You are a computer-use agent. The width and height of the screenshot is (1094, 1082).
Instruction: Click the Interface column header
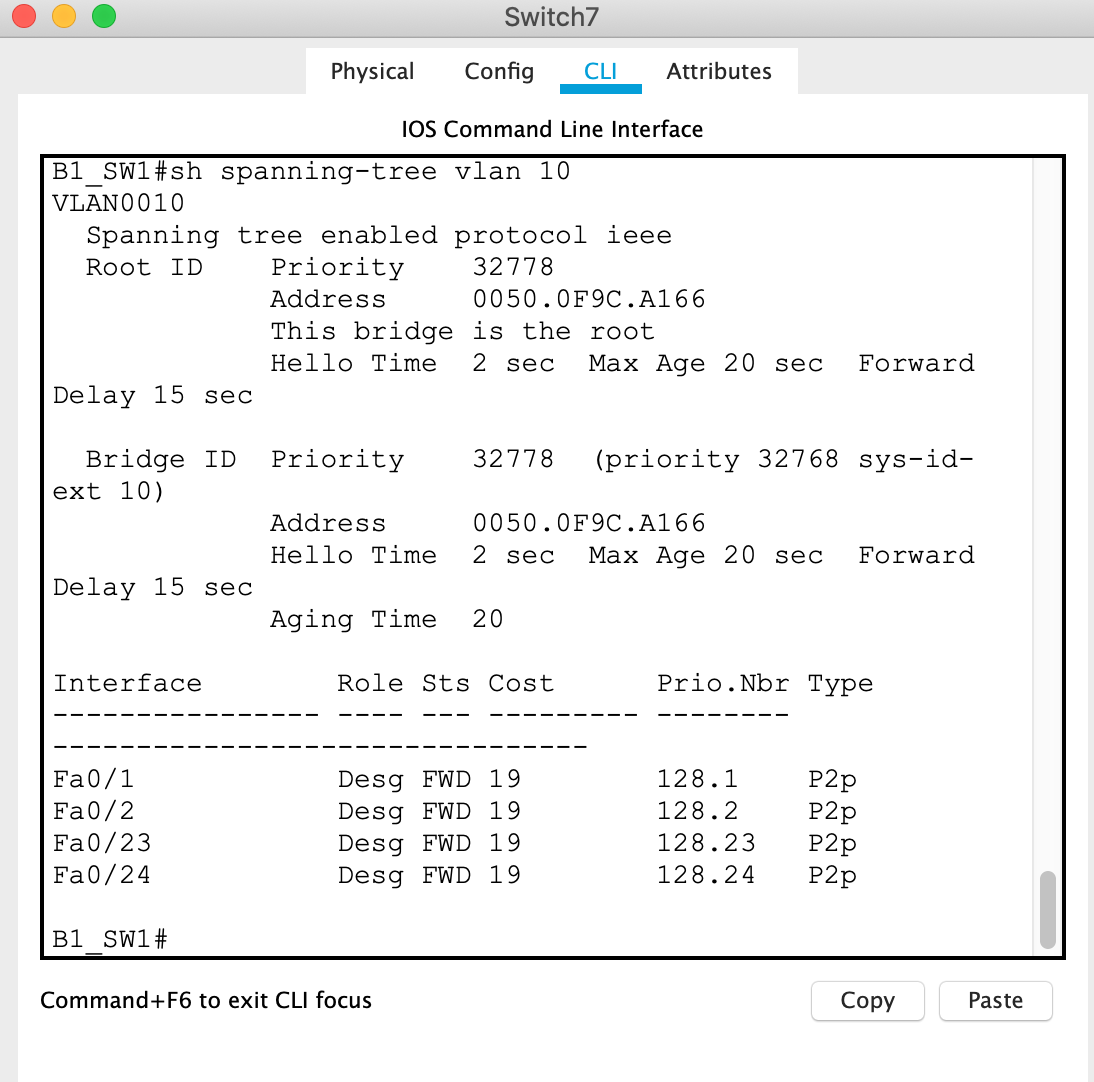point(128,683)
